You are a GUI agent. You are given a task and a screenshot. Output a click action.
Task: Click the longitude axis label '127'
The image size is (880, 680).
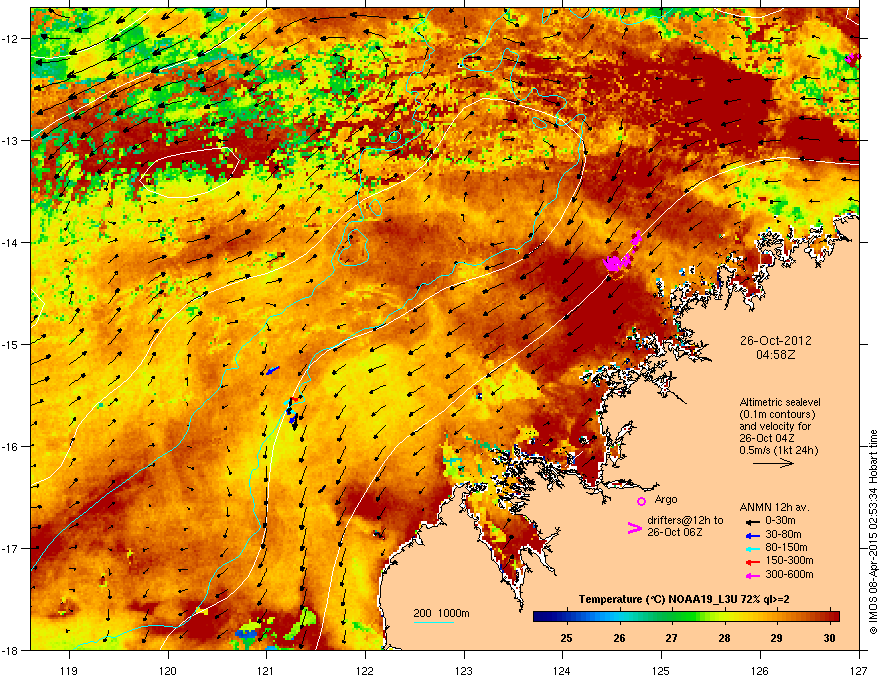(x=859, y=671)
